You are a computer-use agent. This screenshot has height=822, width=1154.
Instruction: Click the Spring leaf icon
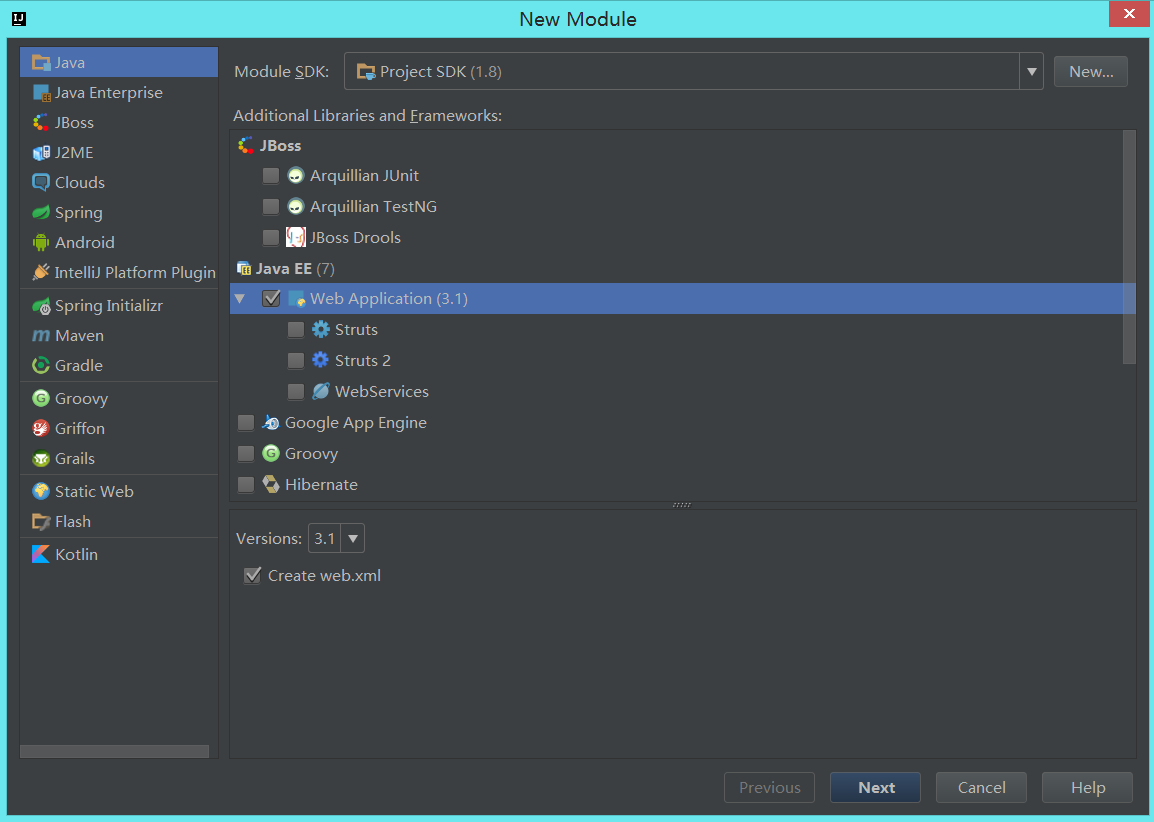[x=41, y=213]
